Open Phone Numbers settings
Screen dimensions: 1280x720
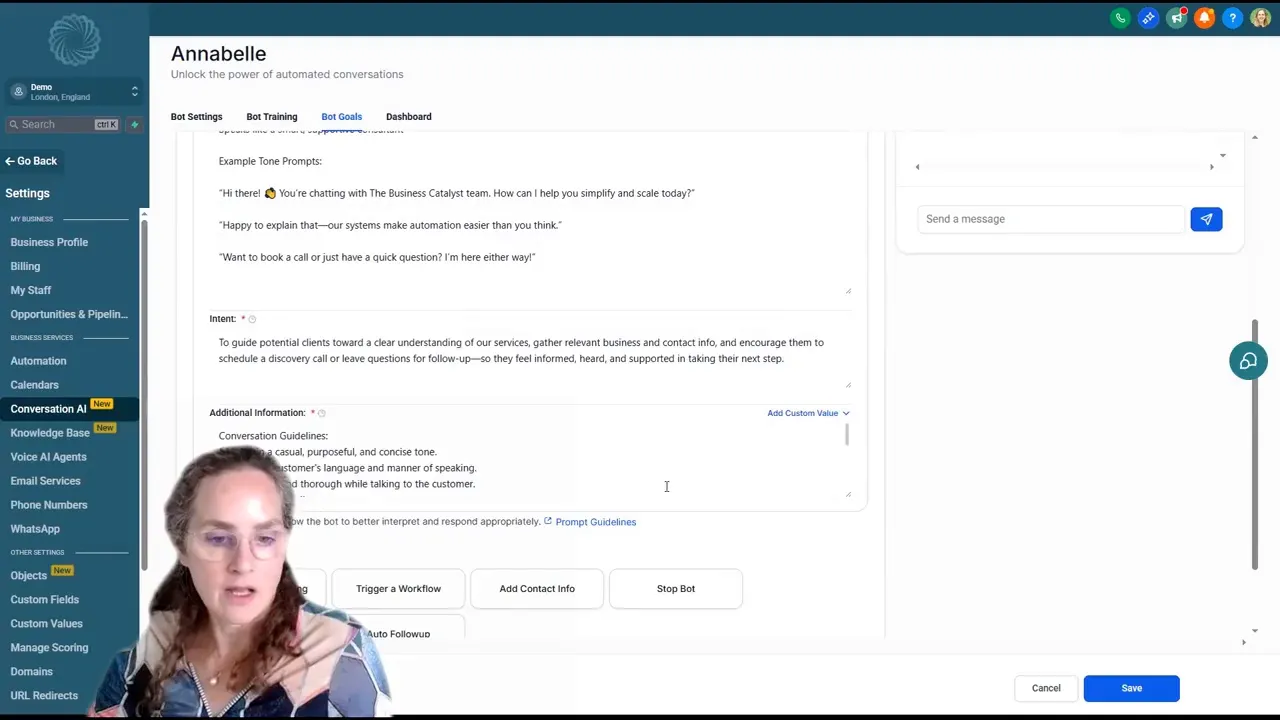click(49, 505)
